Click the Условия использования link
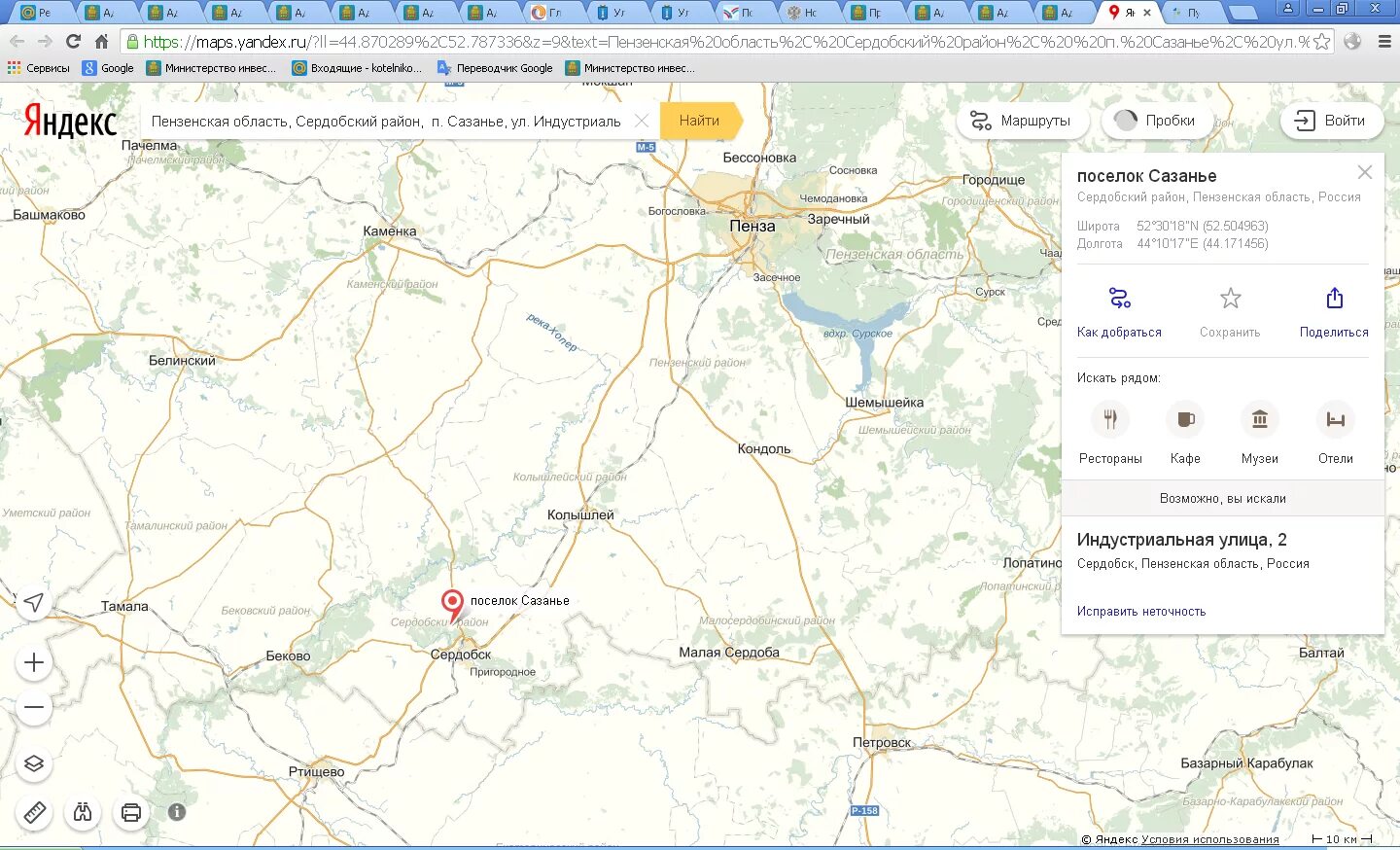The width and height of the screenshot is (1400, 850). click(1209, 838)
